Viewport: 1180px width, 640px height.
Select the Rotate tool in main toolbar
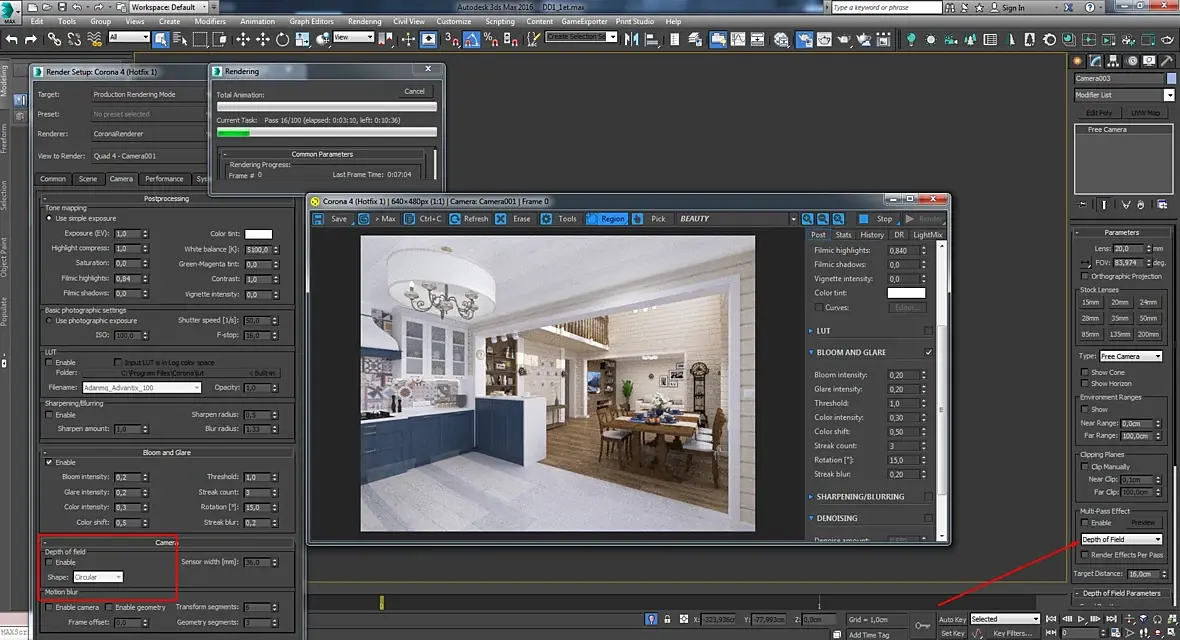(x=282, y=39)
